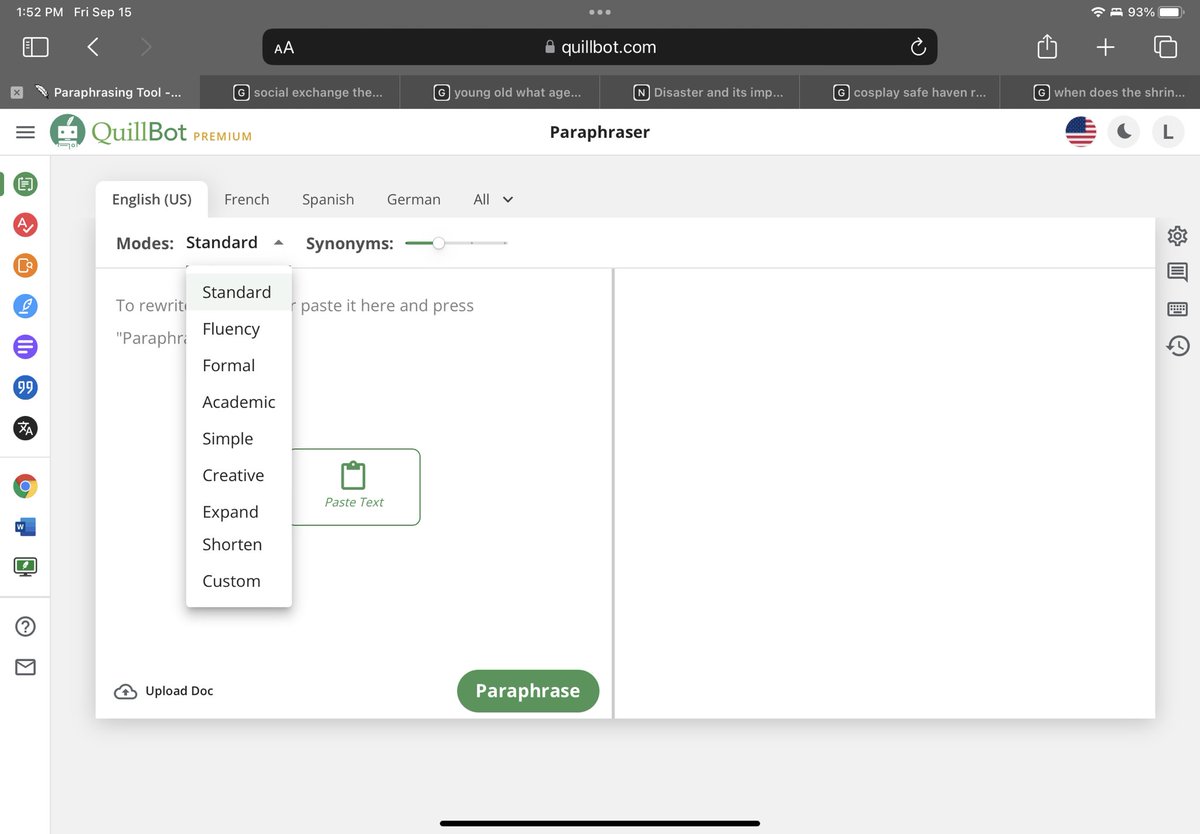Open Paraphraser tool in left sidebar
The width and height of the screenshot is (1200, 834).
25,183
